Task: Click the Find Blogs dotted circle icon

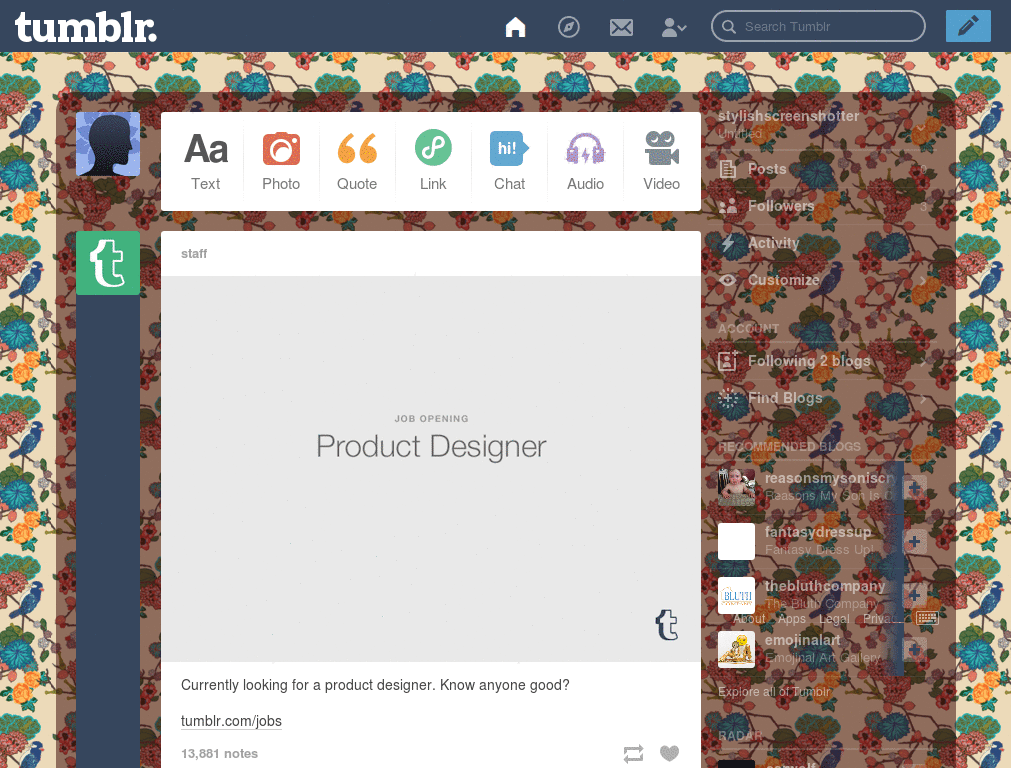Action: [x=728, y=398]
